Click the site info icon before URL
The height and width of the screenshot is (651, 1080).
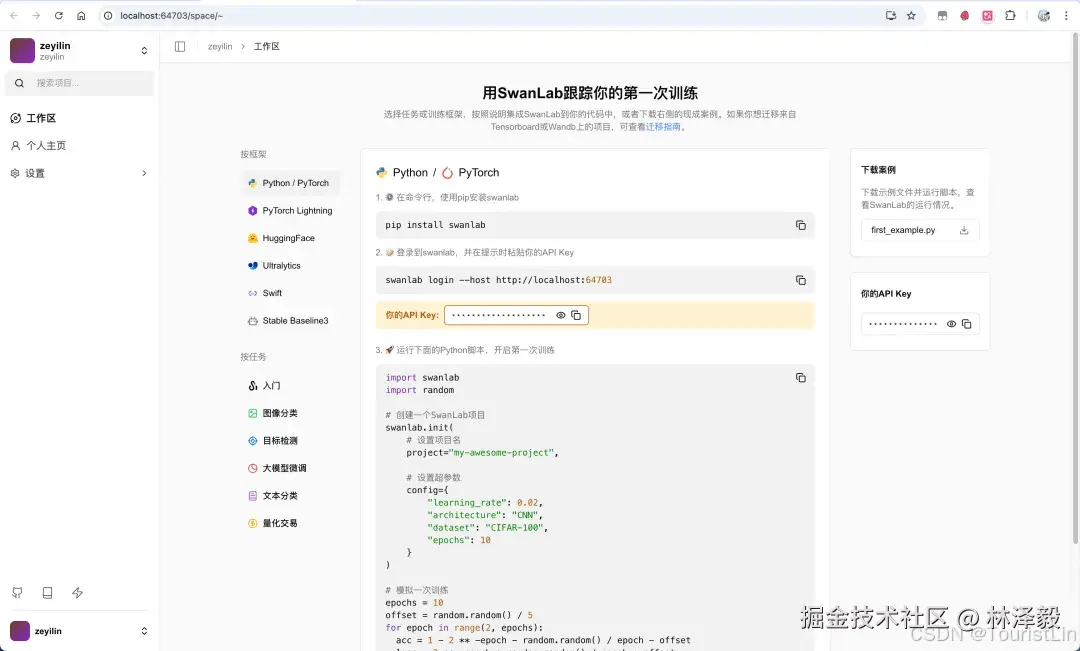tap(108, 15)
